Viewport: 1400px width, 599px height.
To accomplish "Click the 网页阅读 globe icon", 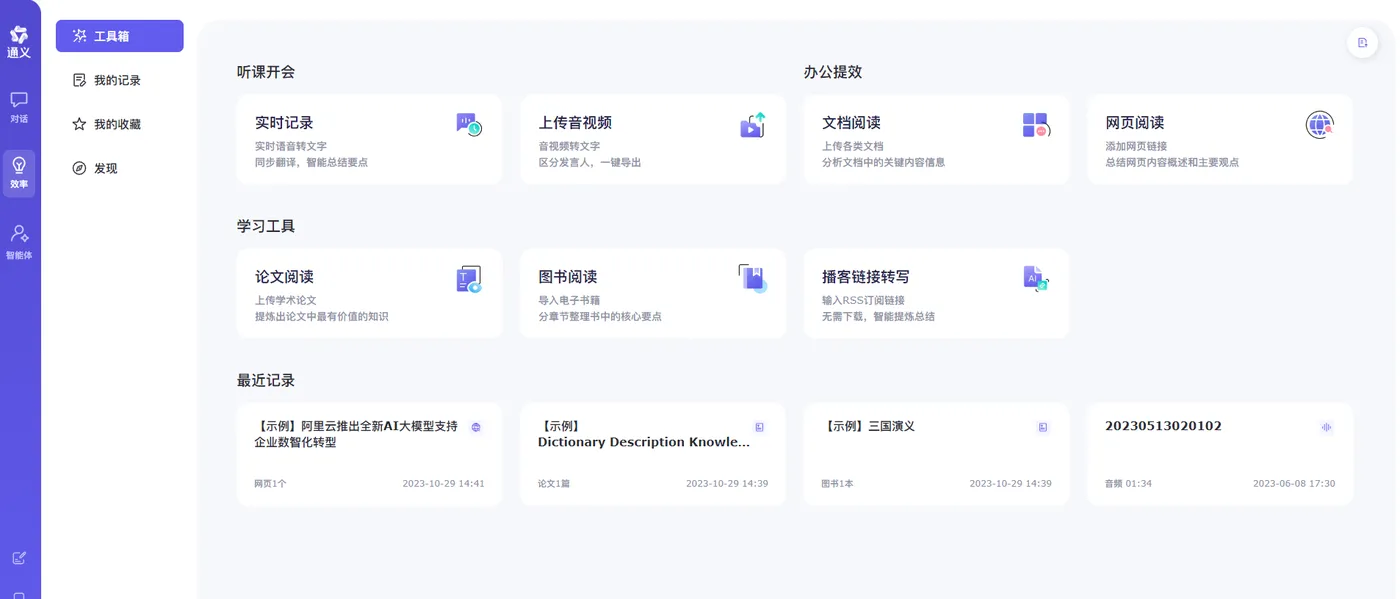I will pyautogui.click(x=1320, y=125).
